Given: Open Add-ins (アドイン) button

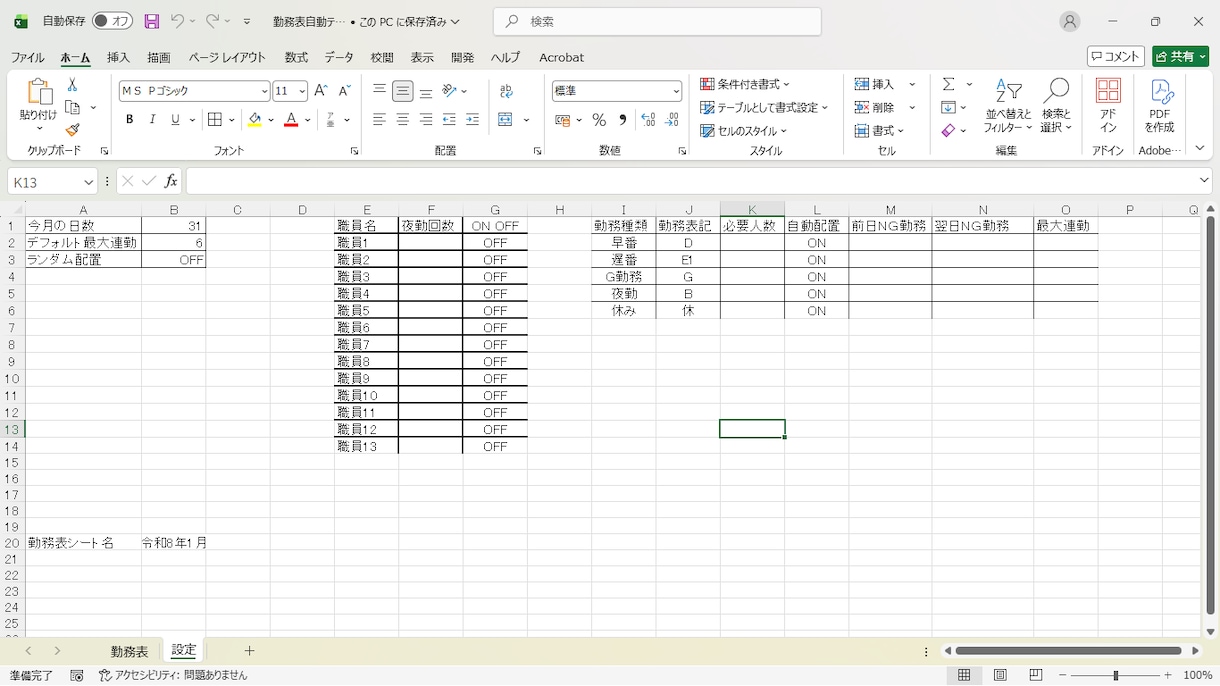Looking at the screenshot, I should point(1108,106).
